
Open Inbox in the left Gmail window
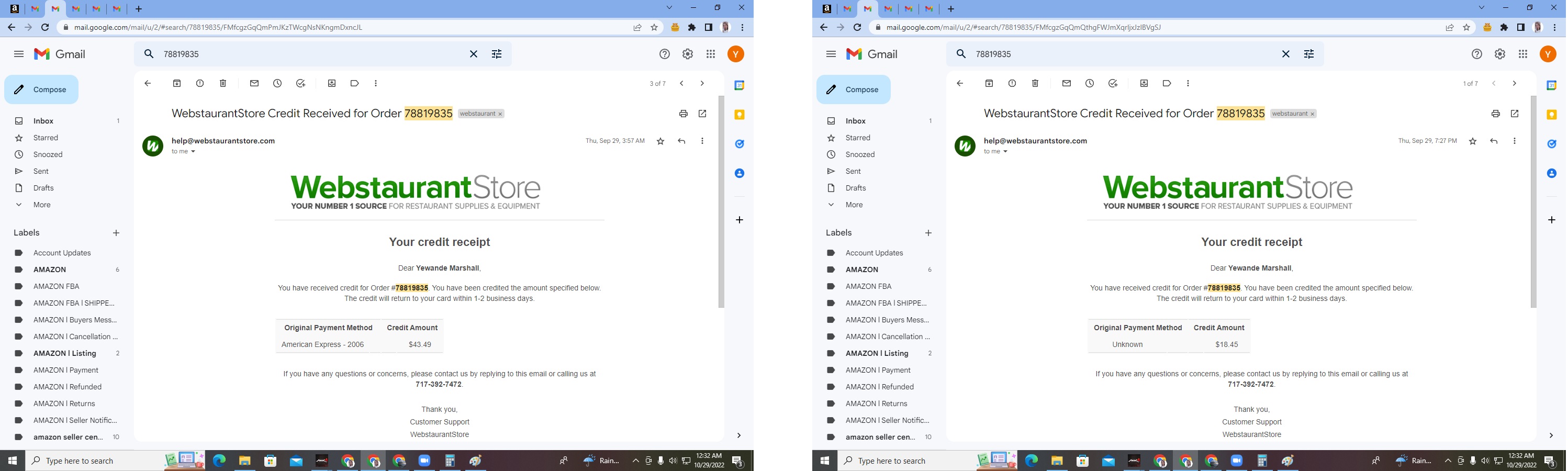(x=43, y=121)
